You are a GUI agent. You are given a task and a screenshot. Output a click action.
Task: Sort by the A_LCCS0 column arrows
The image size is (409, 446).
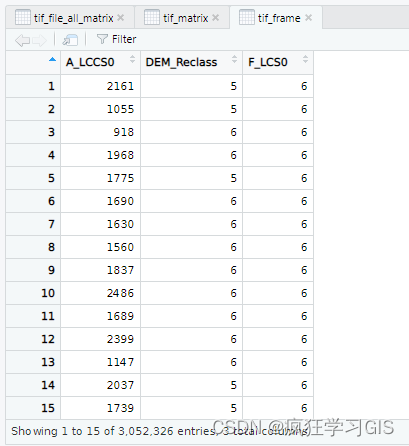133,59
